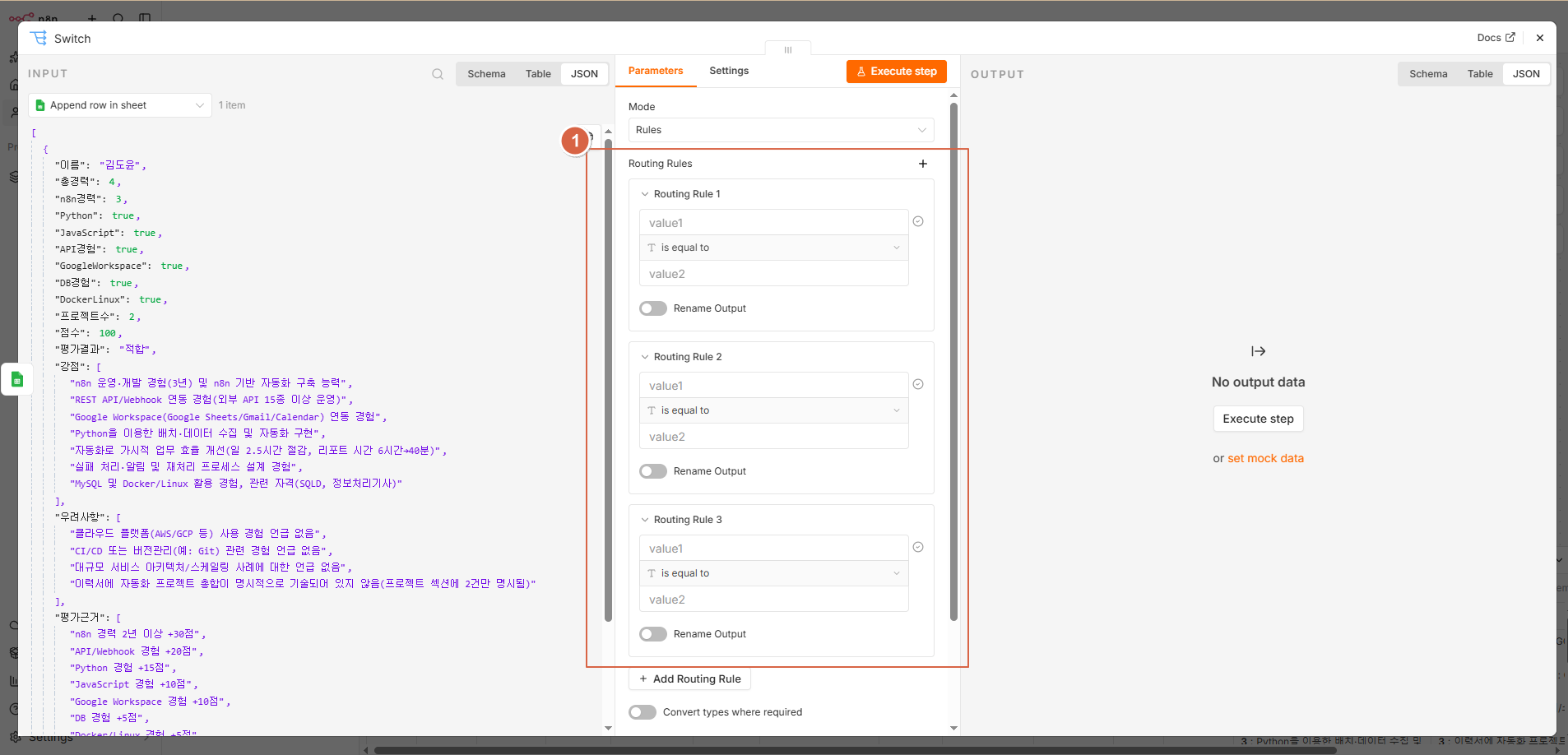Click the output arrow icon above No output data
This screenshot has width=1568, height=755.
[x=1258, y=351]
